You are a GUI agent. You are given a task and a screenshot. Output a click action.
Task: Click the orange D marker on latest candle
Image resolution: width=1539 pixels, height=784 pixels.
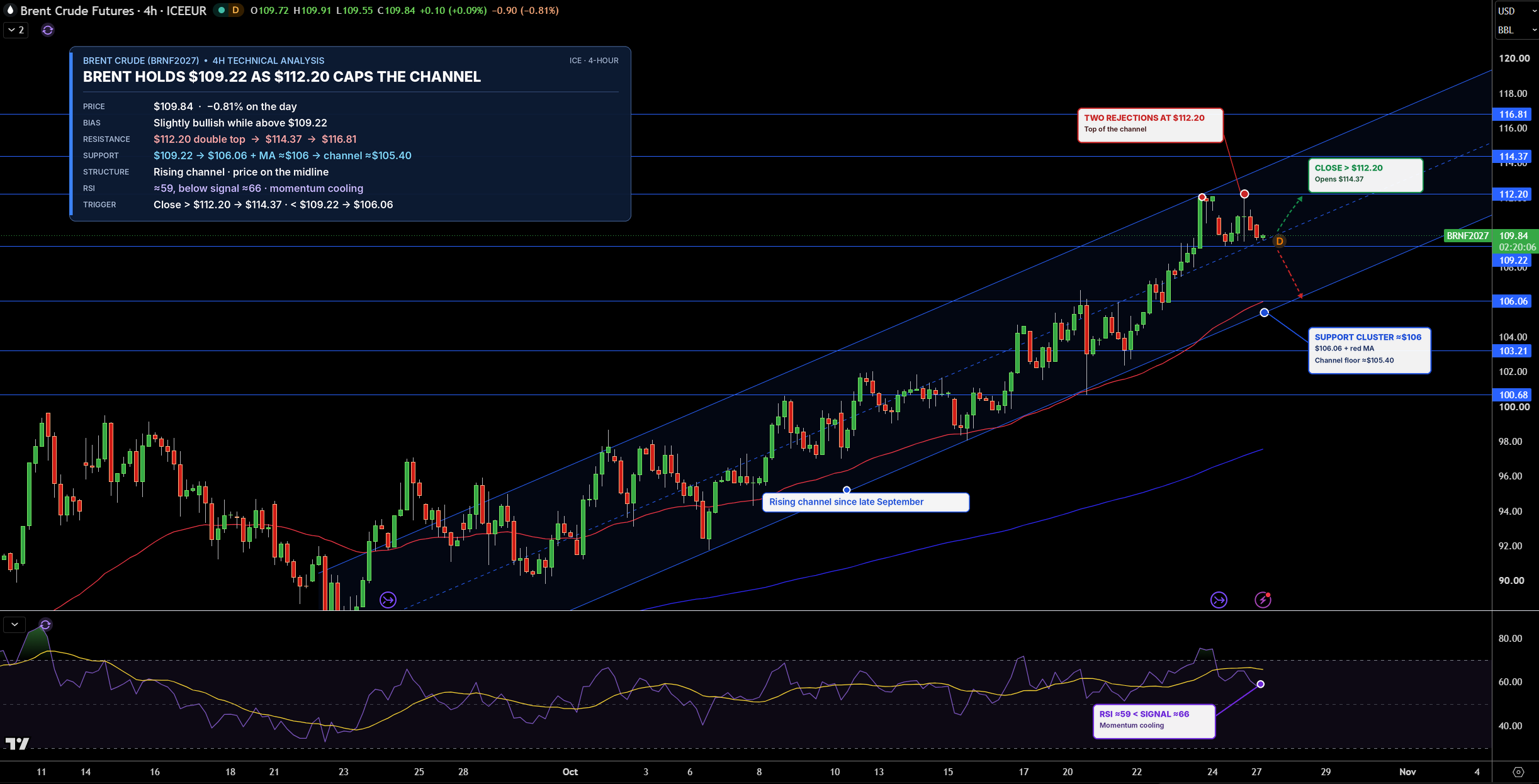coord(1279,241)
